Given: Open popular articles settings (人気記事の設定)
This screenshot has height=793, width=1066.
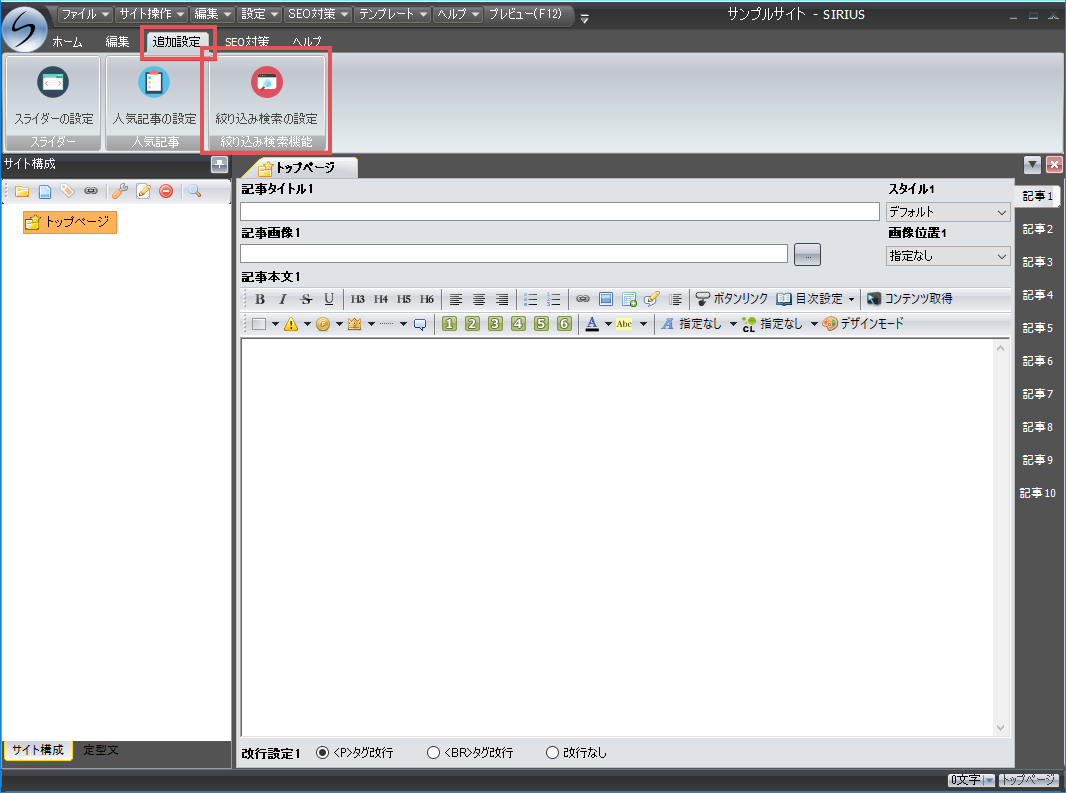Looking at the screenshot, I should [x=154, y=96].
